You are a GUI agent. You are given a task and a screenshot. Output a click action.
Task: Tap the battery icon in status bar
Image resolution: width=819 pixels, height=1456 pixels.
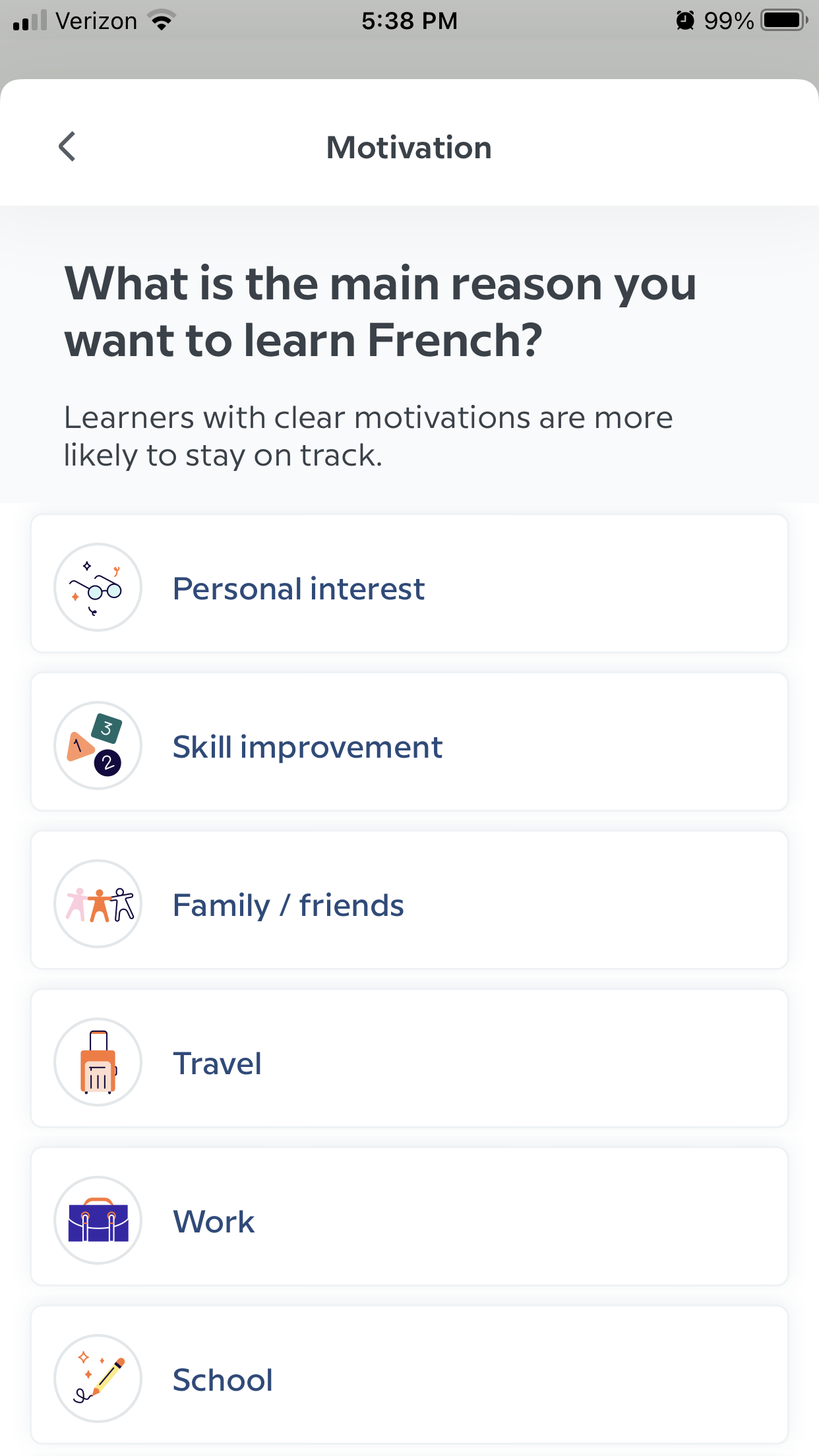pos(783,20)
